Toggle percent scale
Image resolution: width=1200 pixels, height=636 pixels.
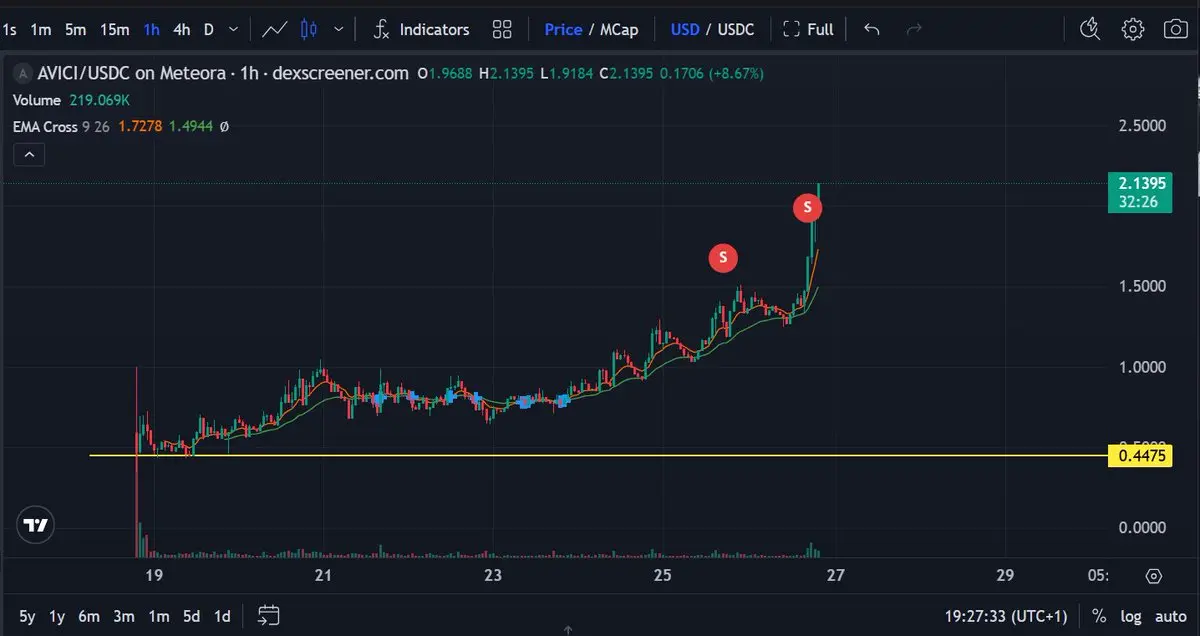[1099, 616]
